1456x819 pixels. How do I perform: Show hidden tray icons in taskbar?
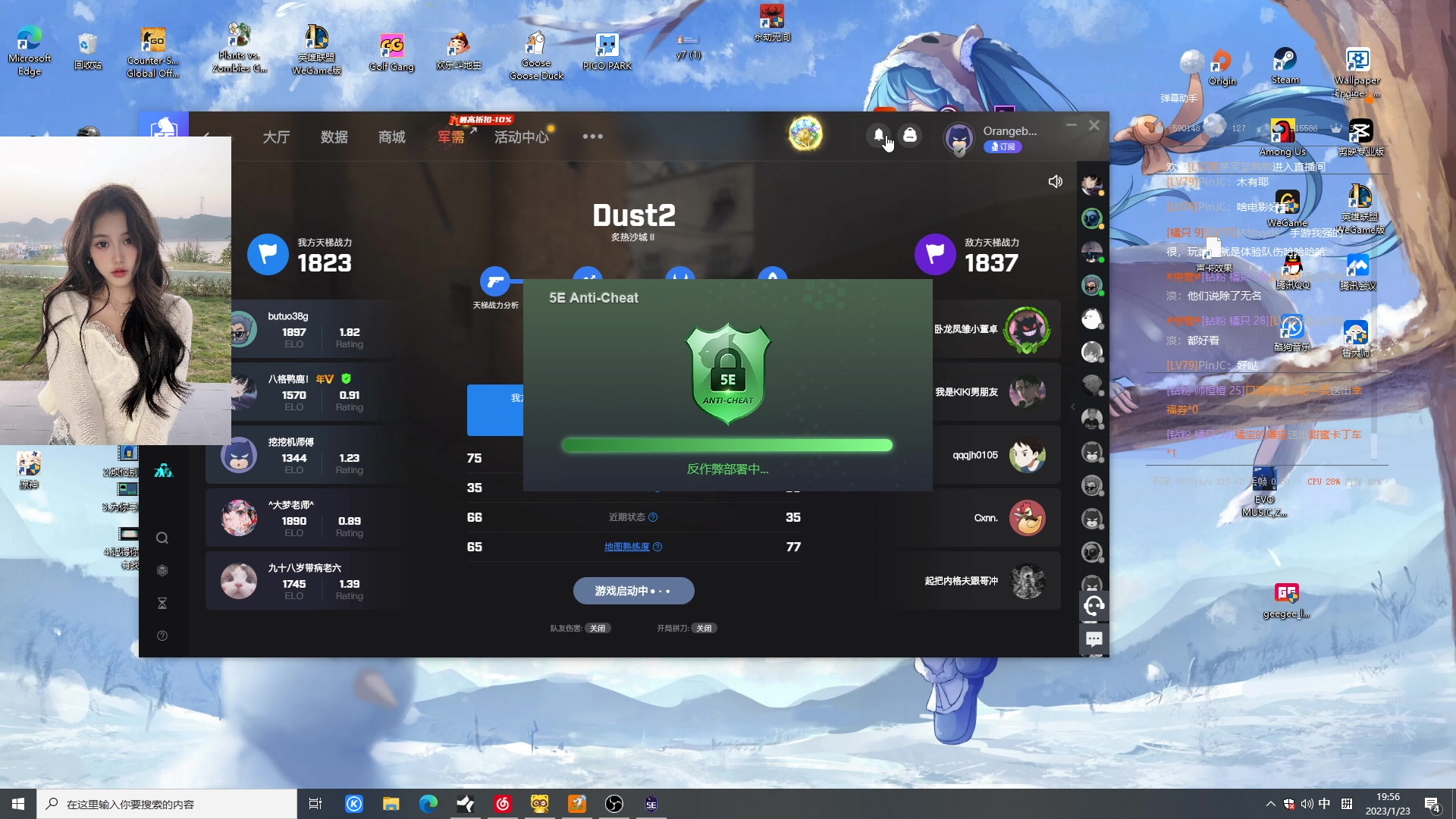pyautogui.click(x=1270, y=804)
